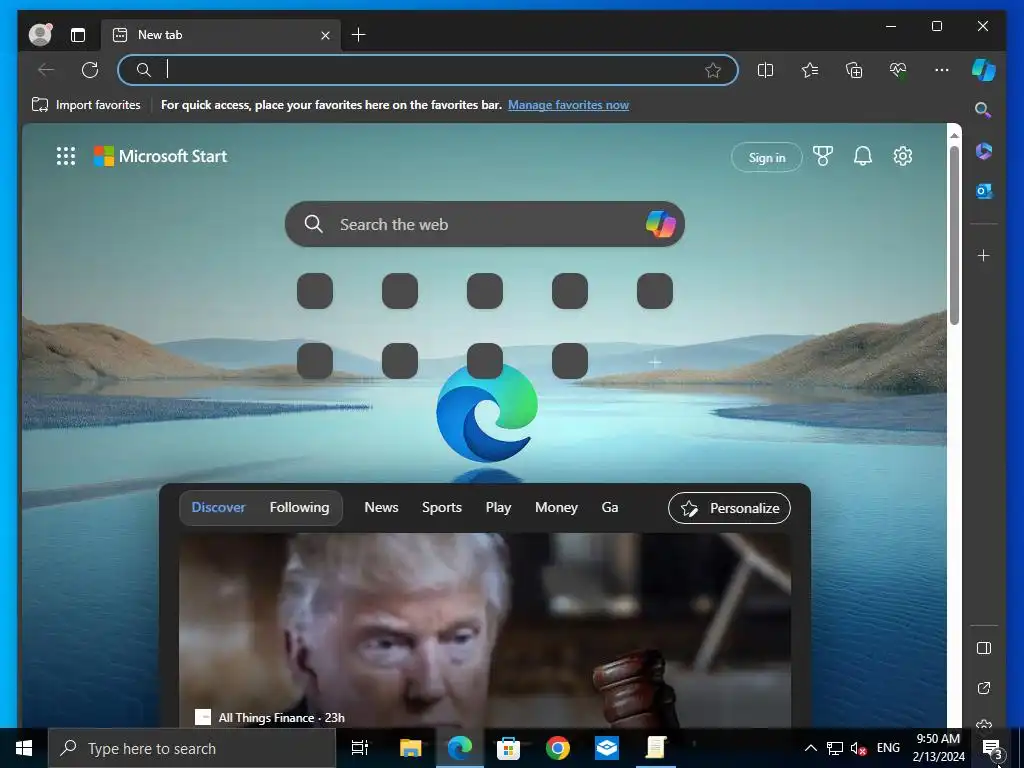Click the Personalize button

(729, 508)
